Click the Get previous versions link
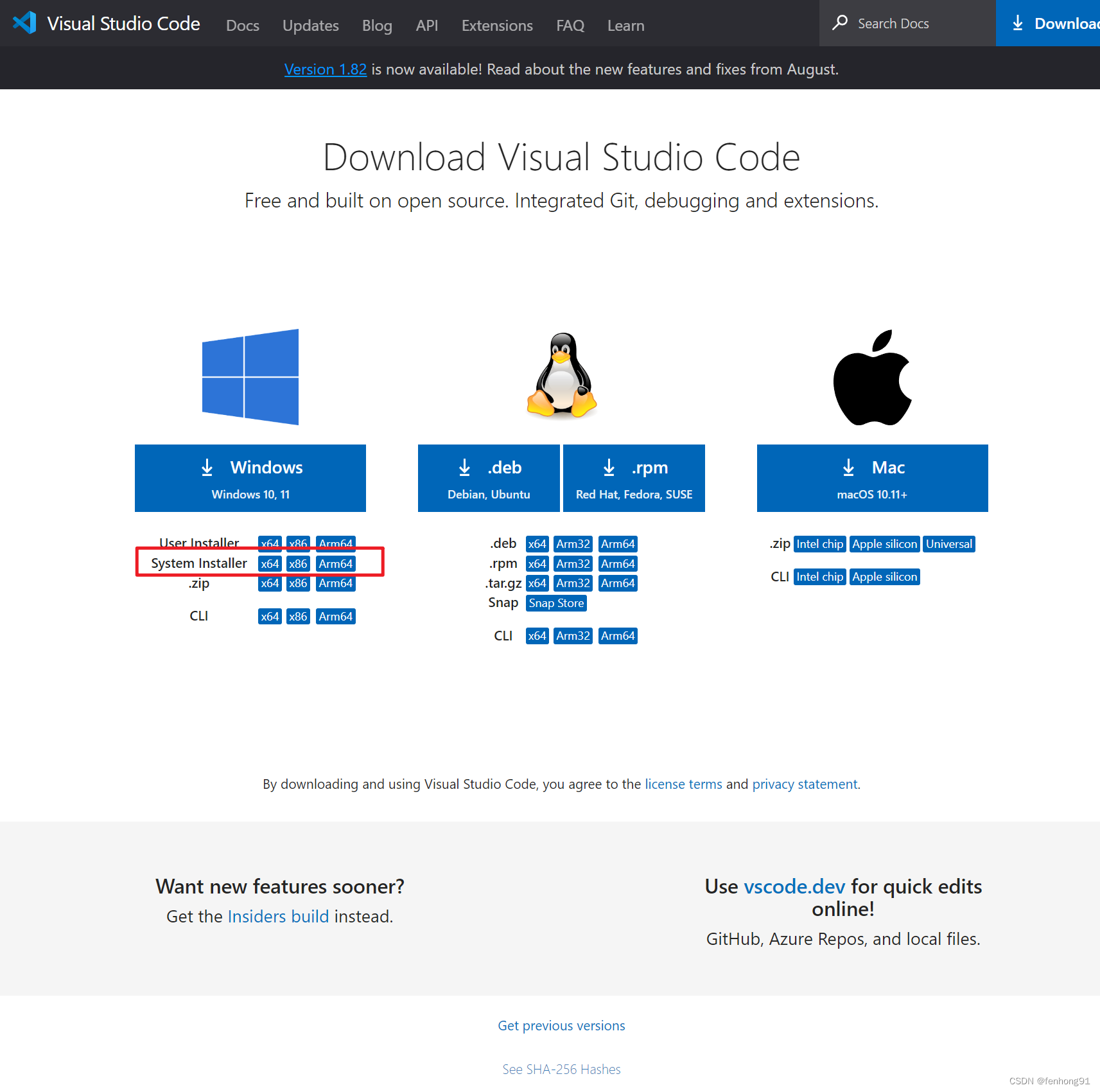Viewport: 1100px width, 1092px height. click(x=561, y=1025)
